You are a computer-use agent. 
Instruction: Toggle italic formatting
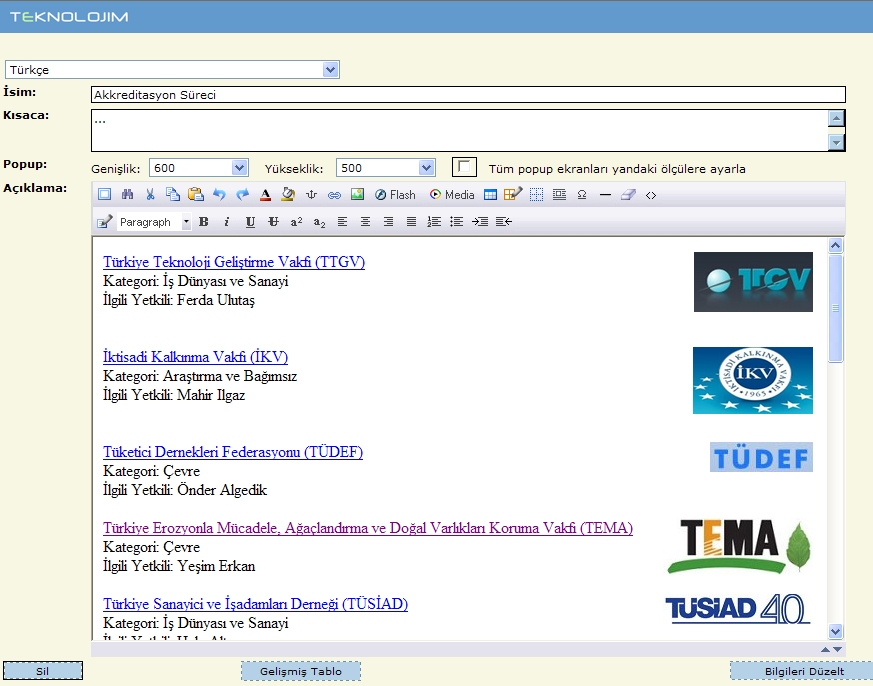(x=227, y=222)
